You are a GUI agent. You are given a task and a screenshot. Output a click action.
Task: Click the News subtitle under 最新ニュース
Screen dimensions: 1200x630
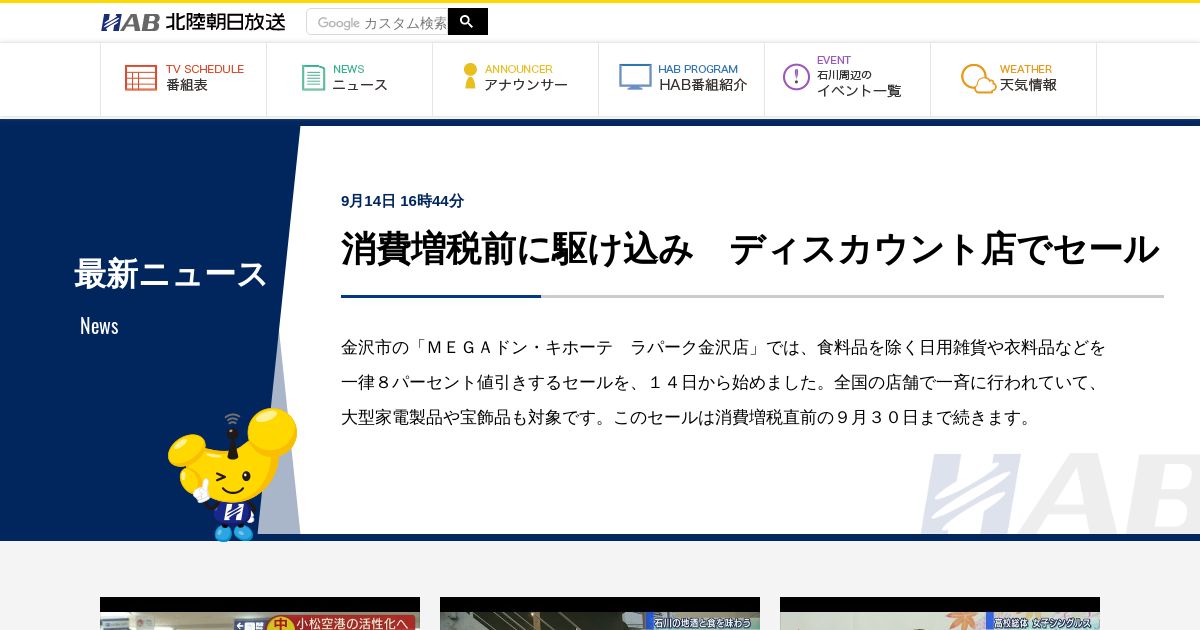[99, 326]
